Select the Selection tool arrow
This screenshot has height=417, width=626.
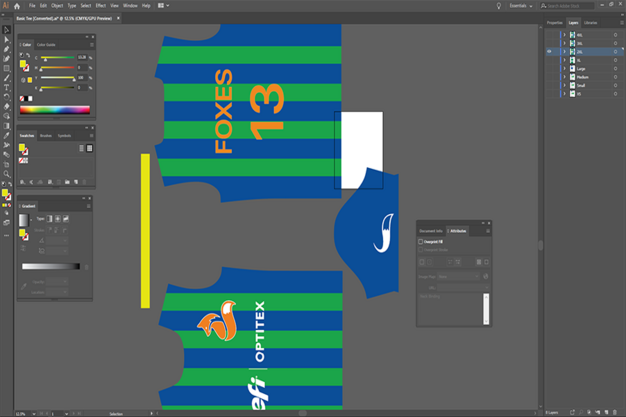point(6,29)
